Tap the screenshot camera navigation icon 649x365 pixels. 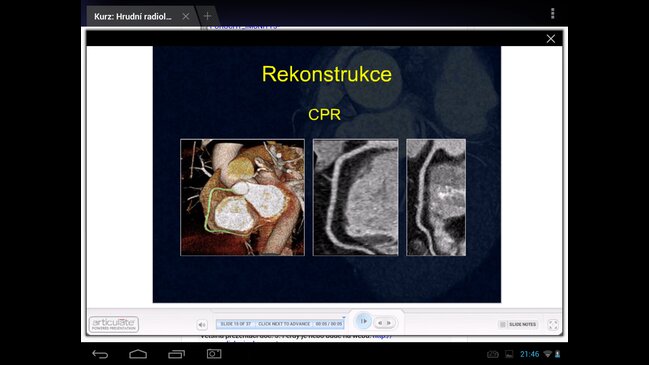[x=214, y=354]
